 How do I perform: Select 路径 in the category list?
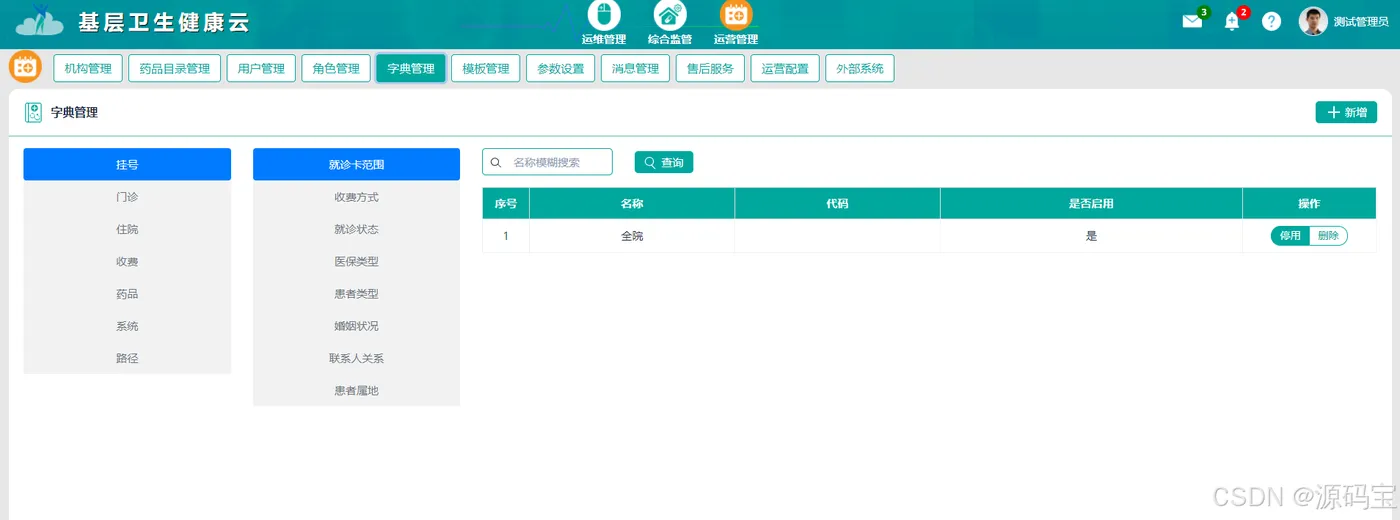click(127, 358)
